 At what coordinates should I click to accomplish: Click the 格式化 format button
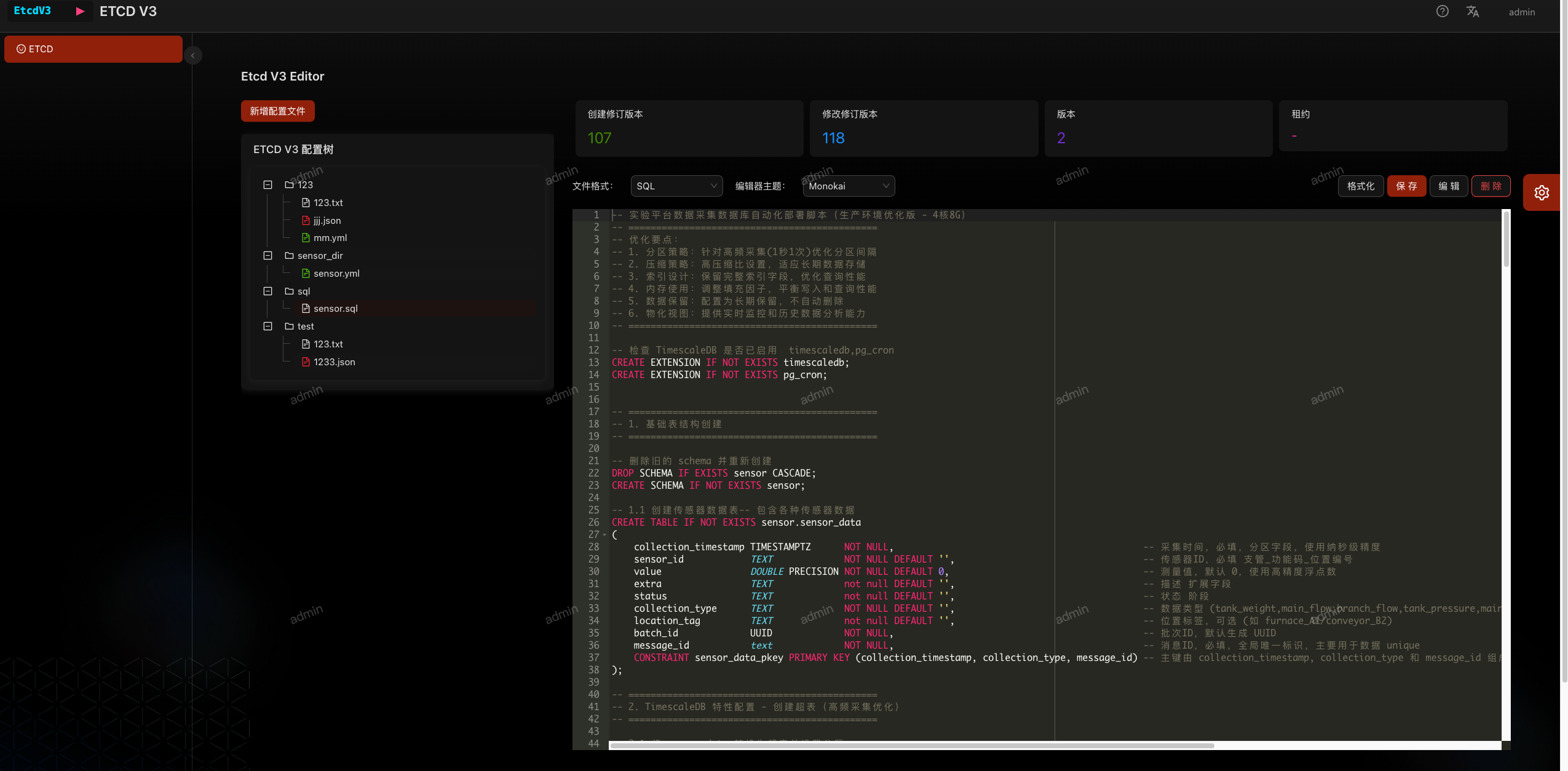pyautogui.click(x=1361, y=186)
